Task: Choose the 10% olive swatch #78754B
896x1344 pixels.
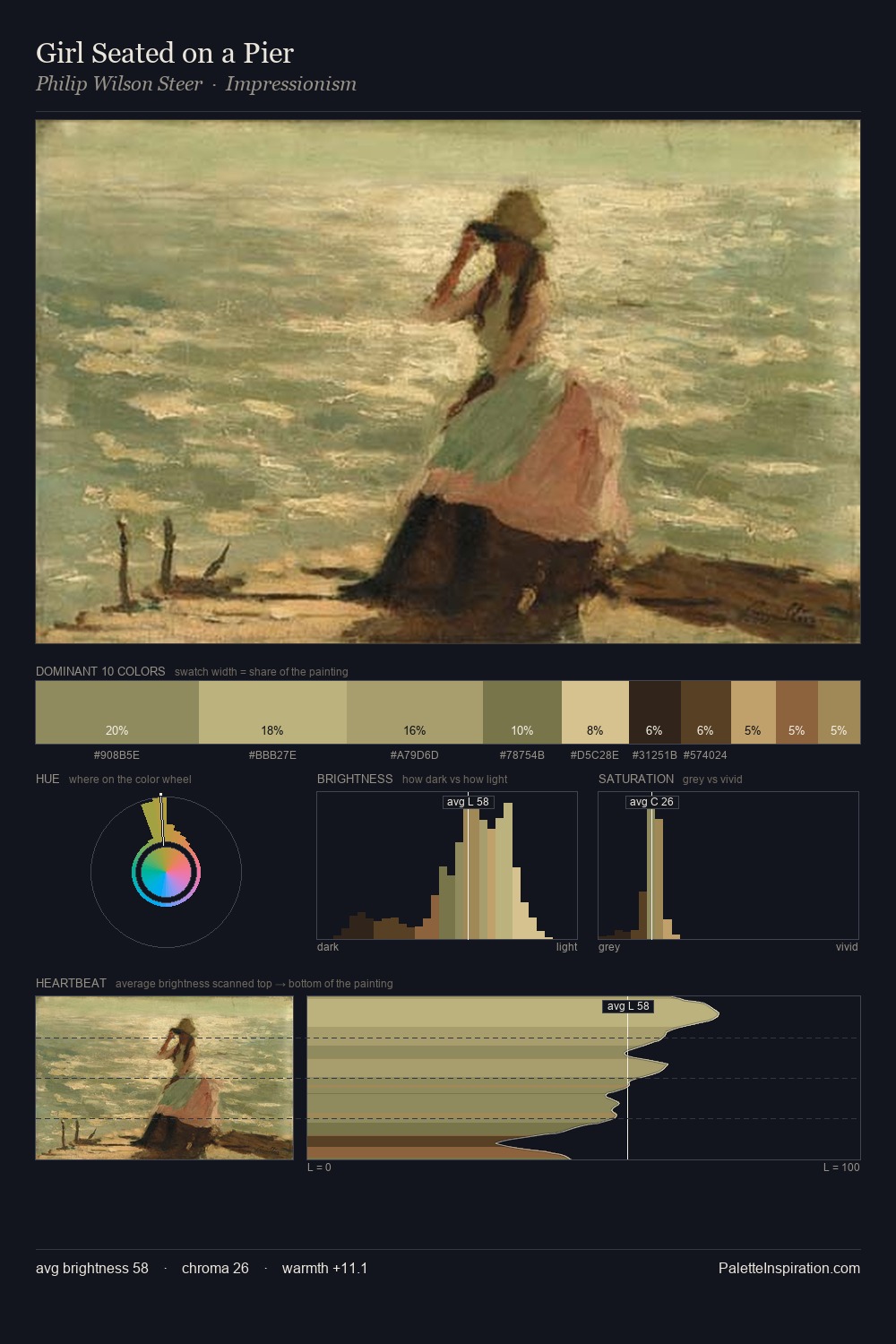Action: 522,712
